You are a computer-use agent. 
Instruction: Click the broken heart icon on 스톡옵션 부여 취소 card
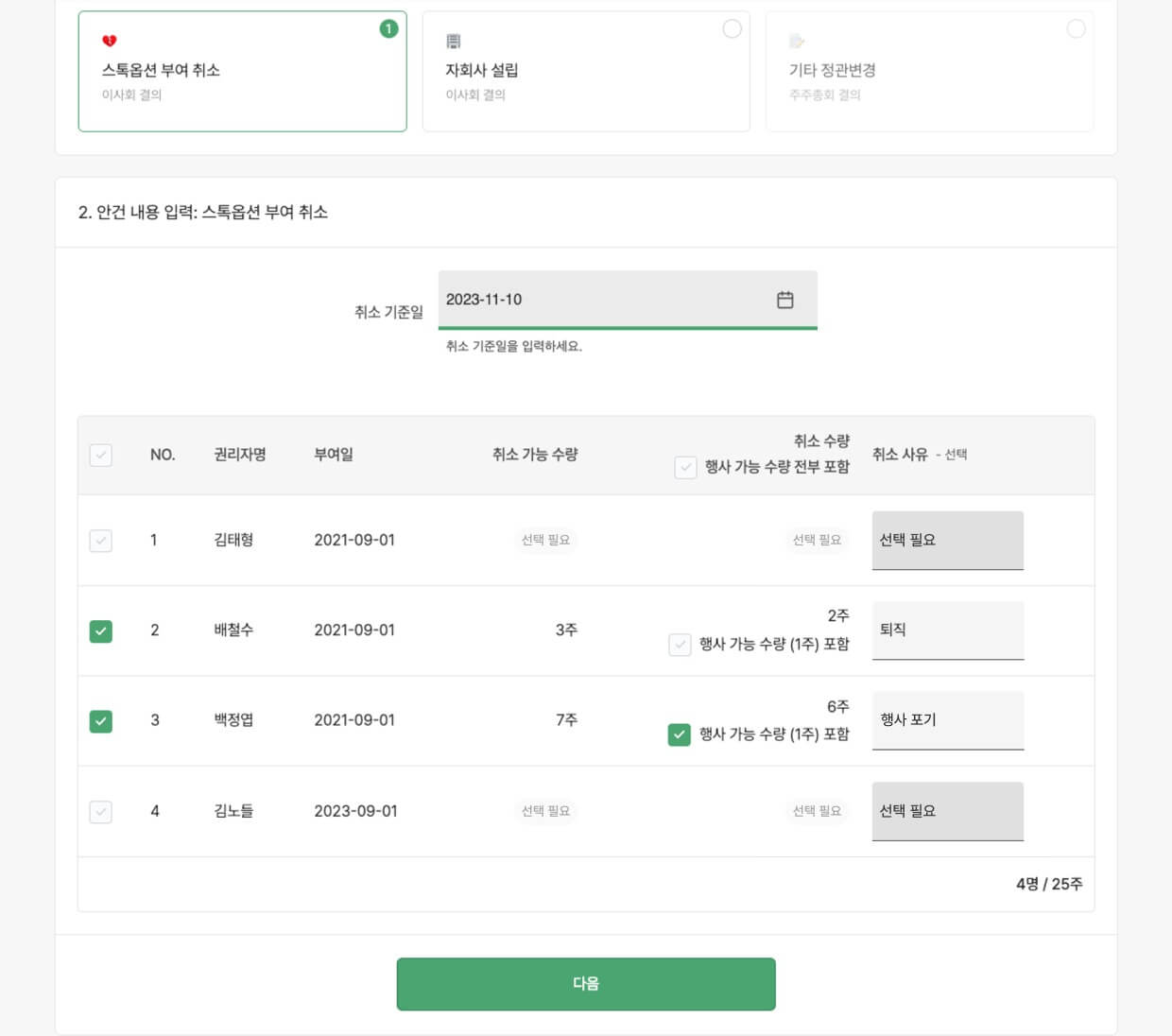pyautogui.click(x=111, y=41)
